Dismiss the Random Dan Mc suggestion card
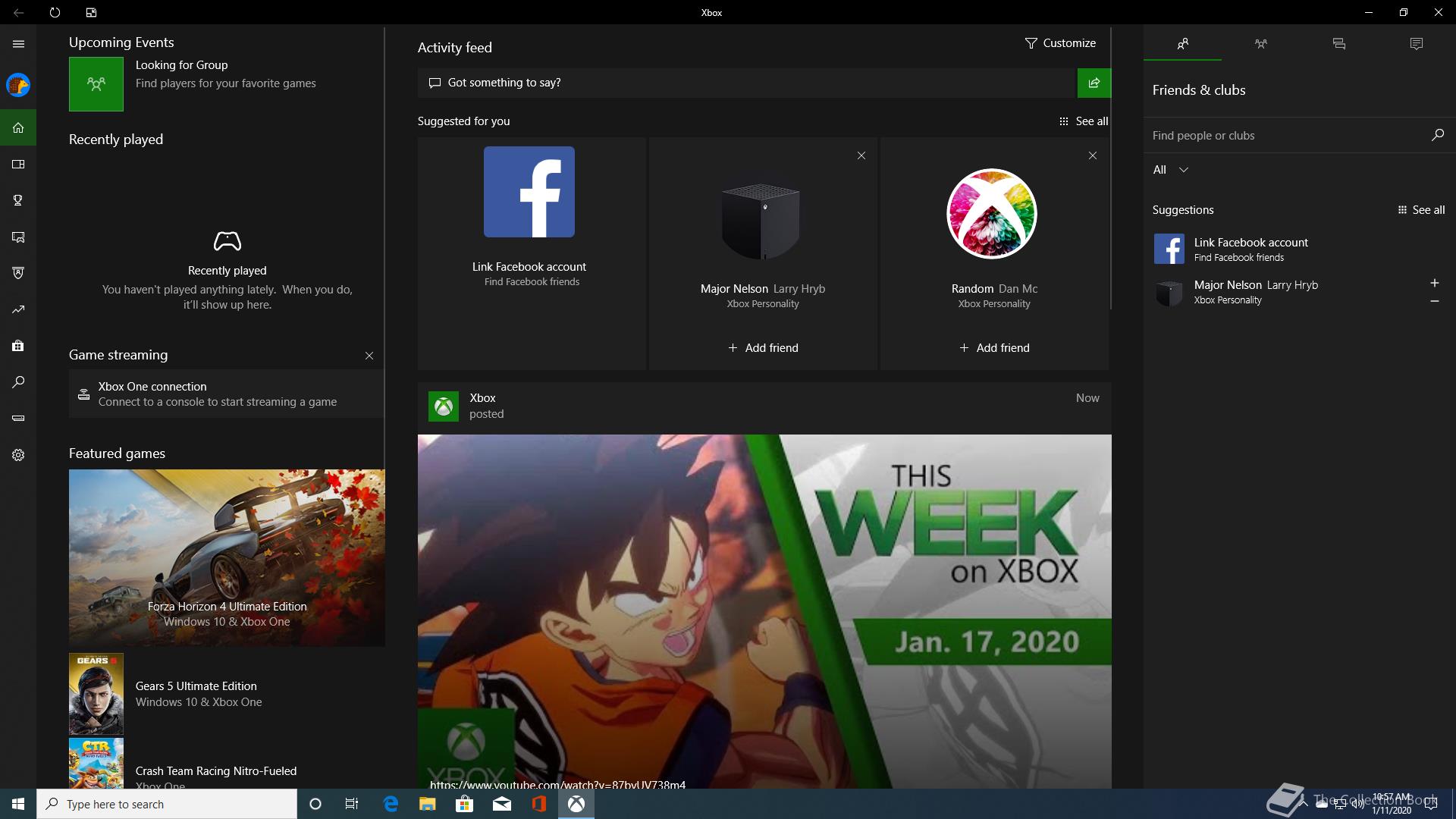 point(1092,155)
